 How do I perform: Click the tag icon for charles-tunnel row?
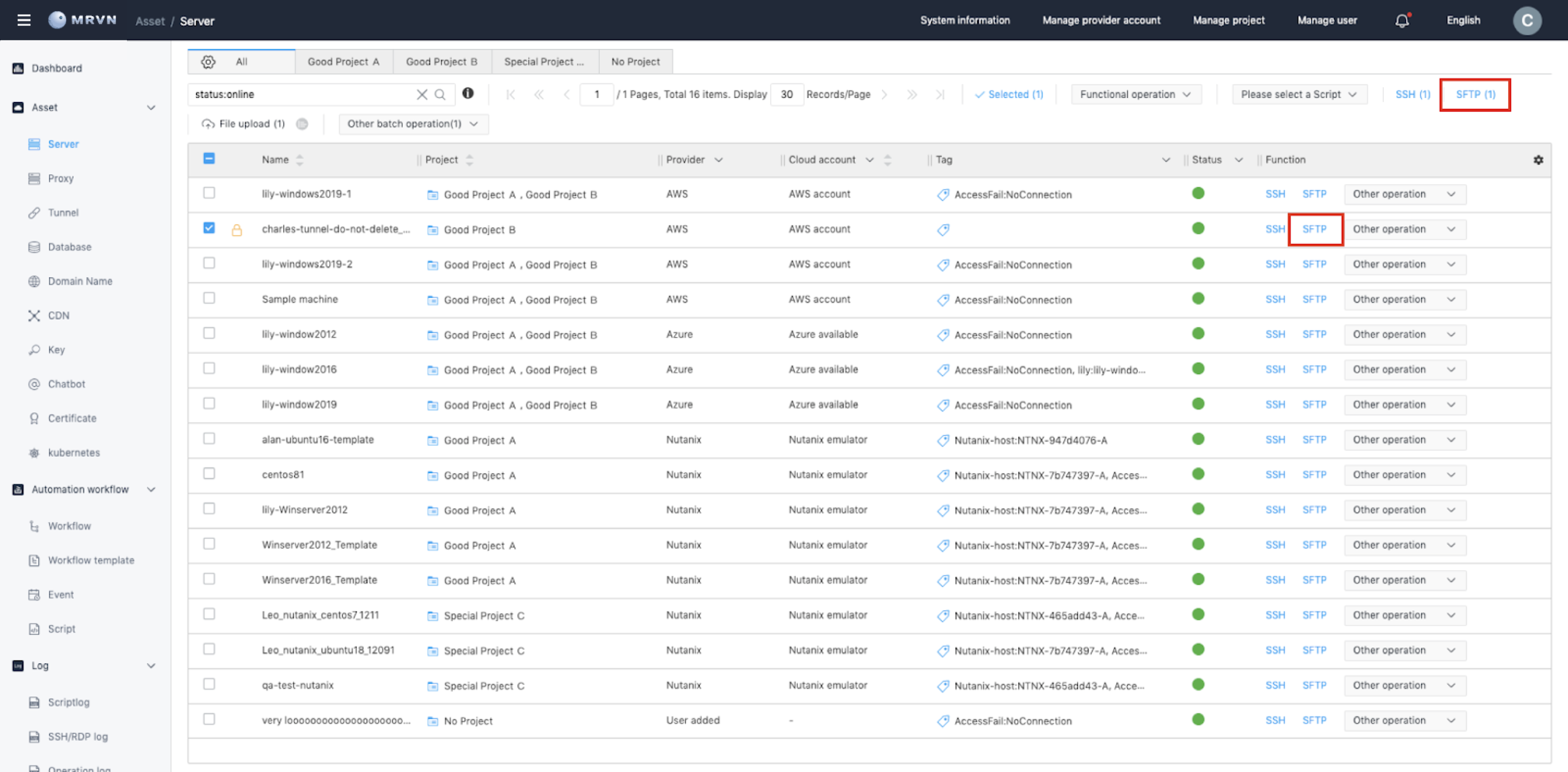(943, 229)
